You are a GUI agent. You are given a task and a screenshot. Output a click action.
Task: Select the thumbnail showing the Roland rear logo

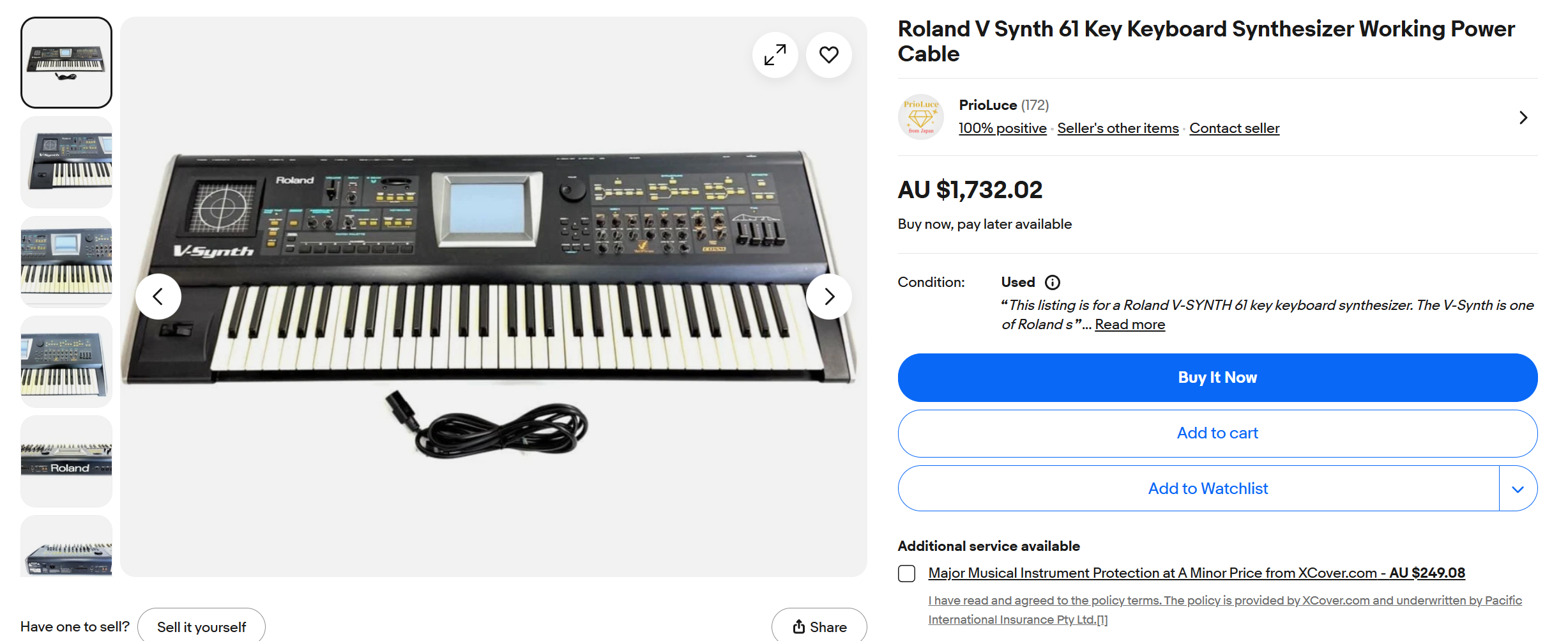(x=66, y=461)
